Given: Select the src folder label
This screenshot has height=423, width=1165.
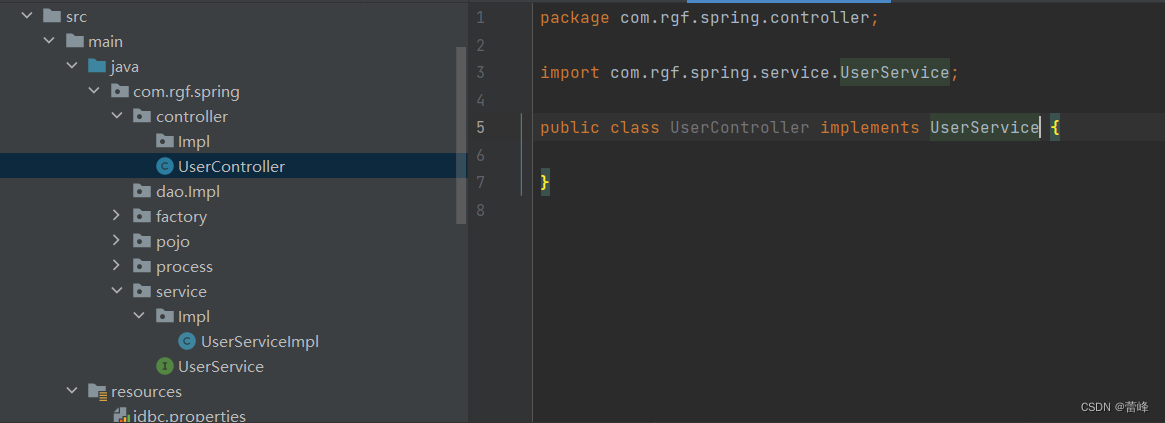Looking at the screenshot, I should 77,16.
